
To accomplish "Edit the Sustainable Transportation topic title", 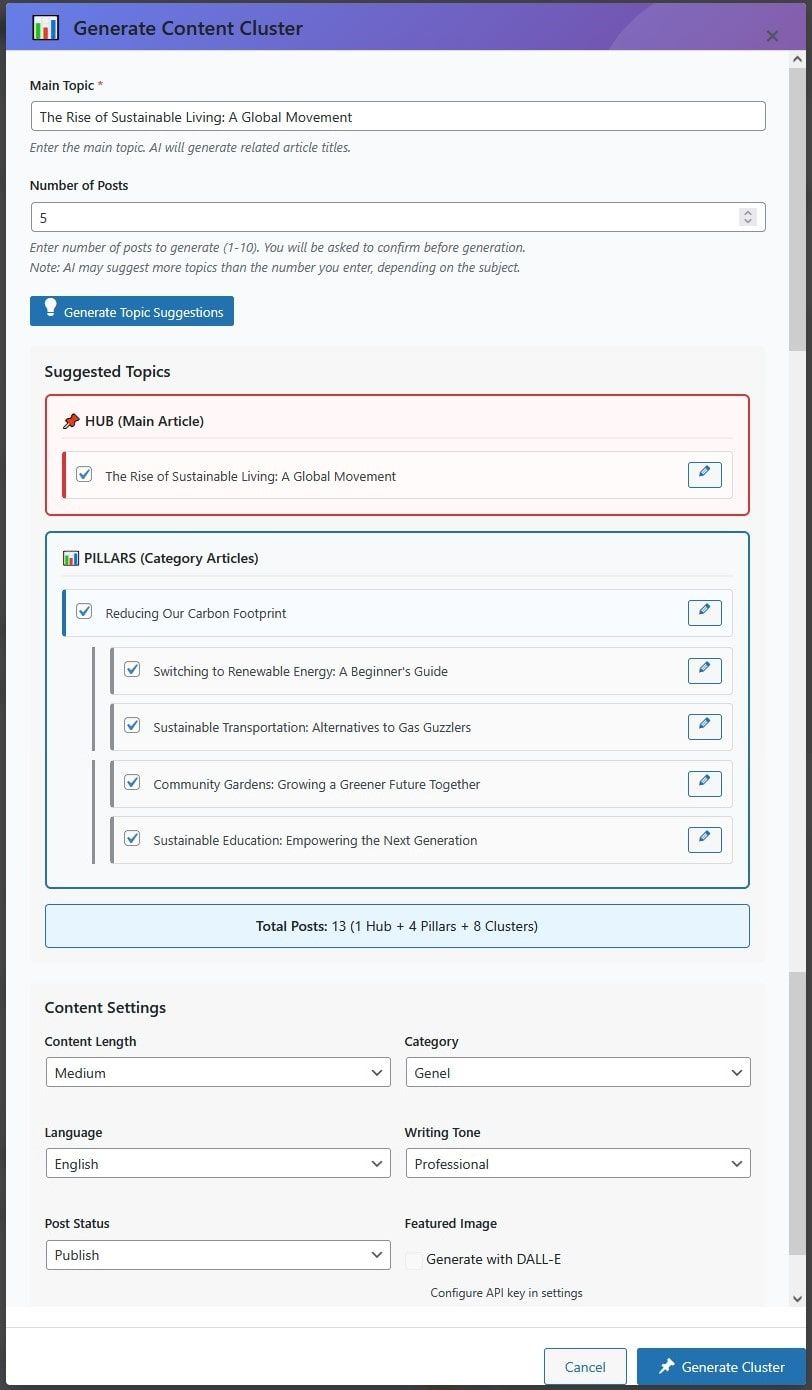I will tap(704, 726).
